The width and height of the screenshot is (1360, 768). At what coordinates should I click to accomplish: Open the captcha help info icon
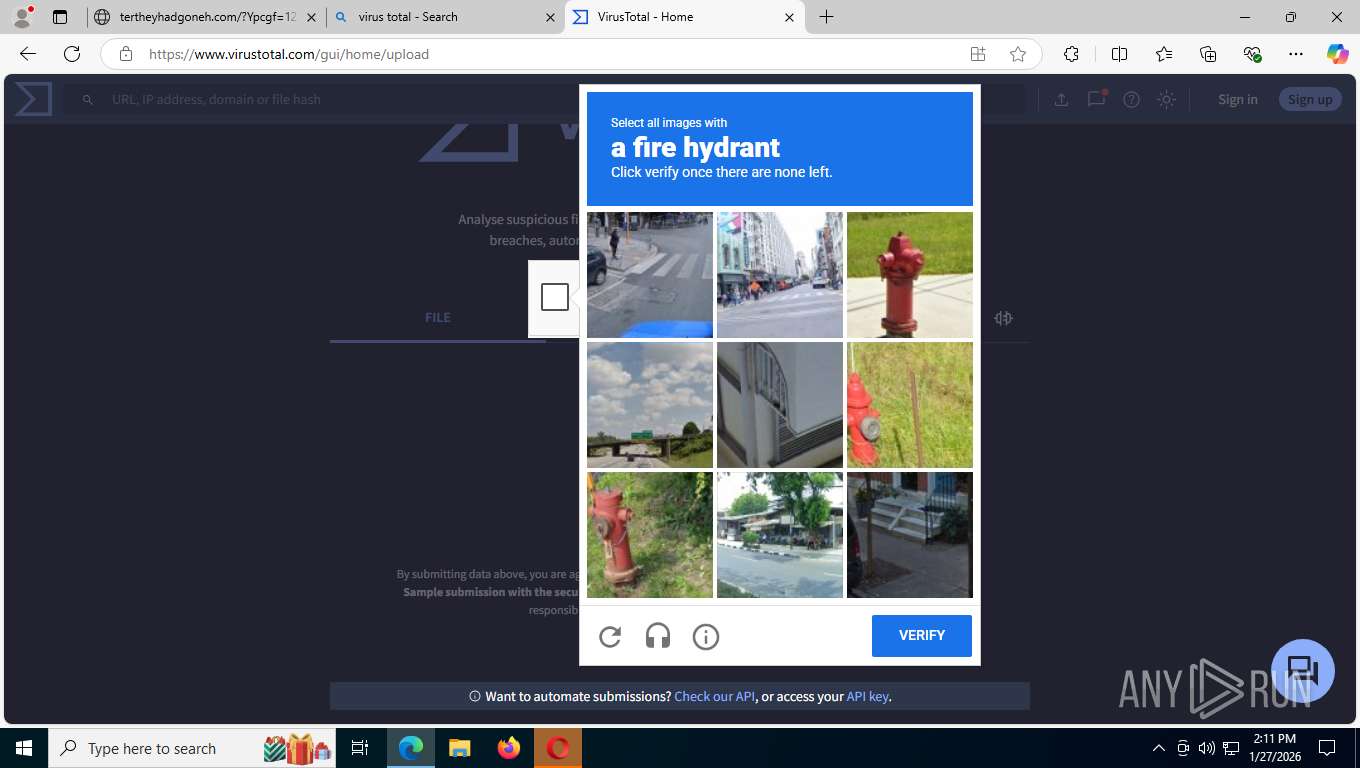tap(706, 636)
